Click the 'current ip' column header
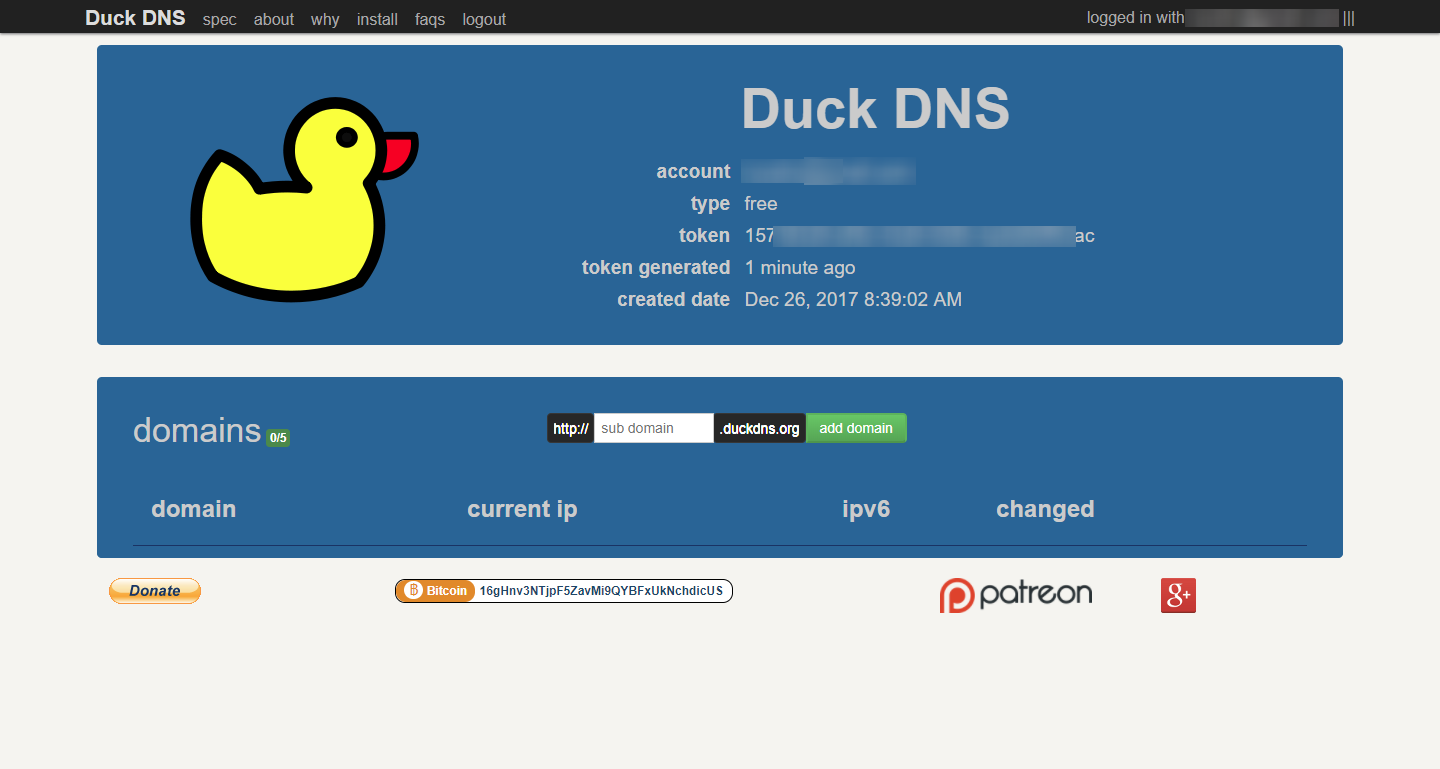Screen dimensions: 1440x769 click(x=522, y=509)
